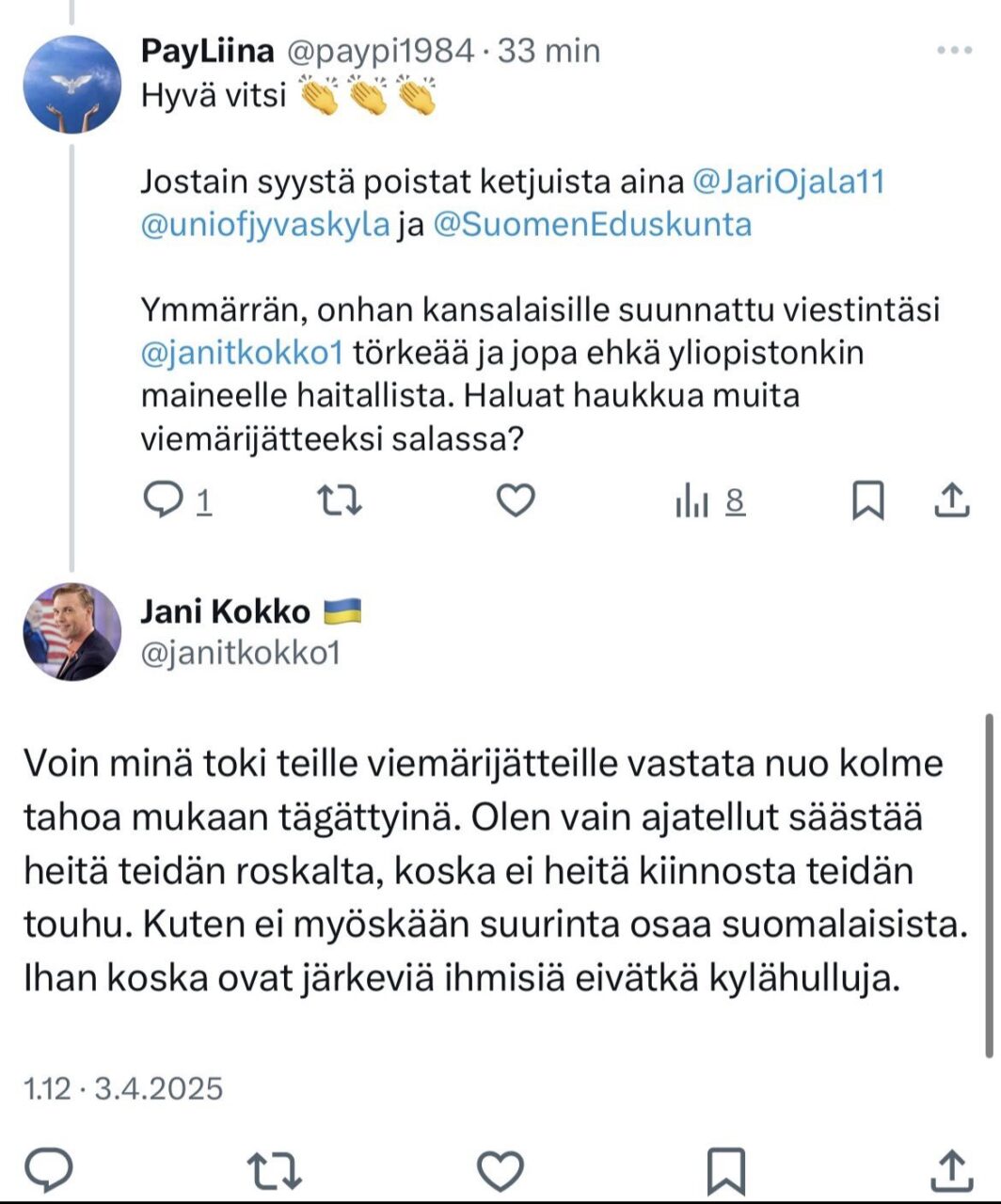This screenshot has height=1204, width=1001.
Task: Open the @JariOjala11 mention
Action: pos(788,182)
